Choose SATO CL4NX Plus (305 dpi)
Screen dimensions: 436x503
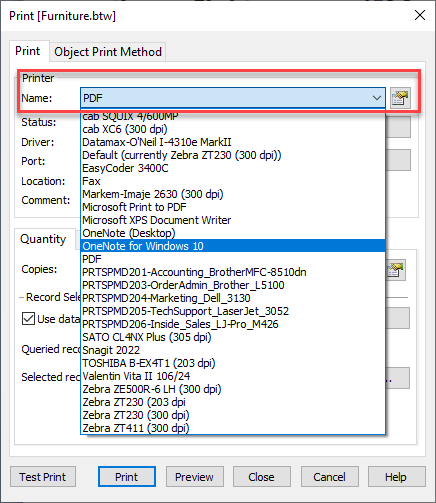[x=233, y=337]
